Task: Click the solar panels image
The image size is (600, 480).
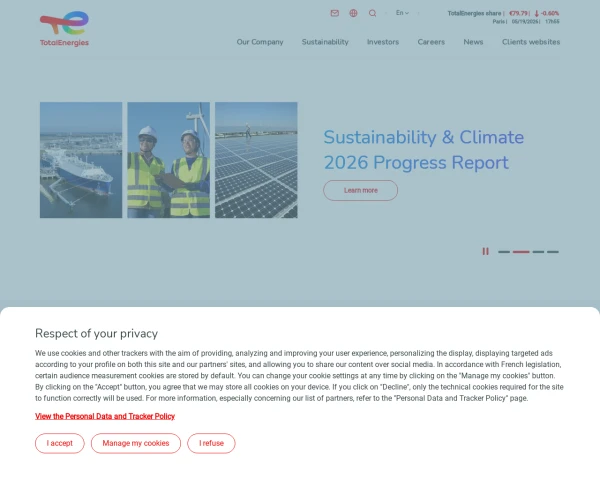Action: coord(256,160)
